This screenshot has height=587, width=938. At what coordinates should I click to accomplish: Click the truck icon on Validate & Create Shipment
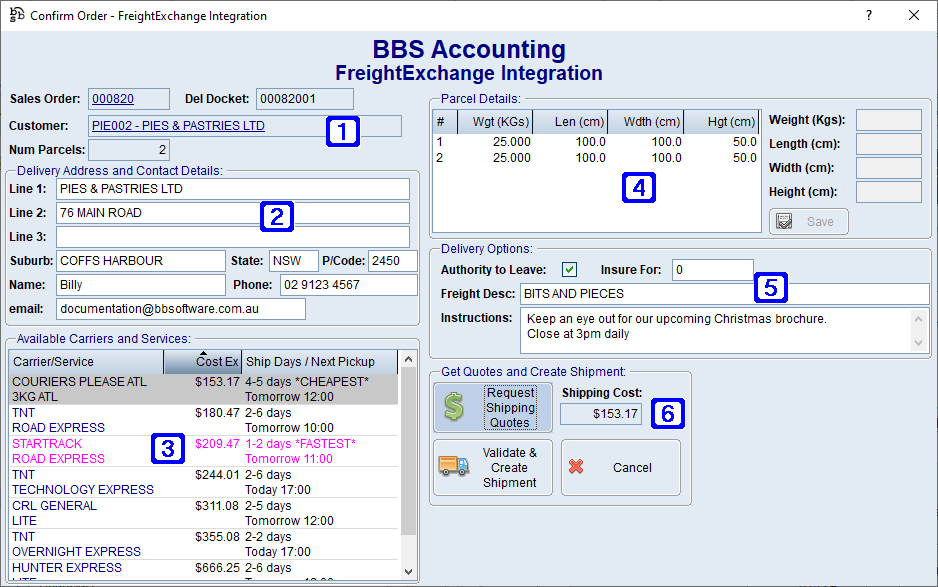click(x=455, y=467)
